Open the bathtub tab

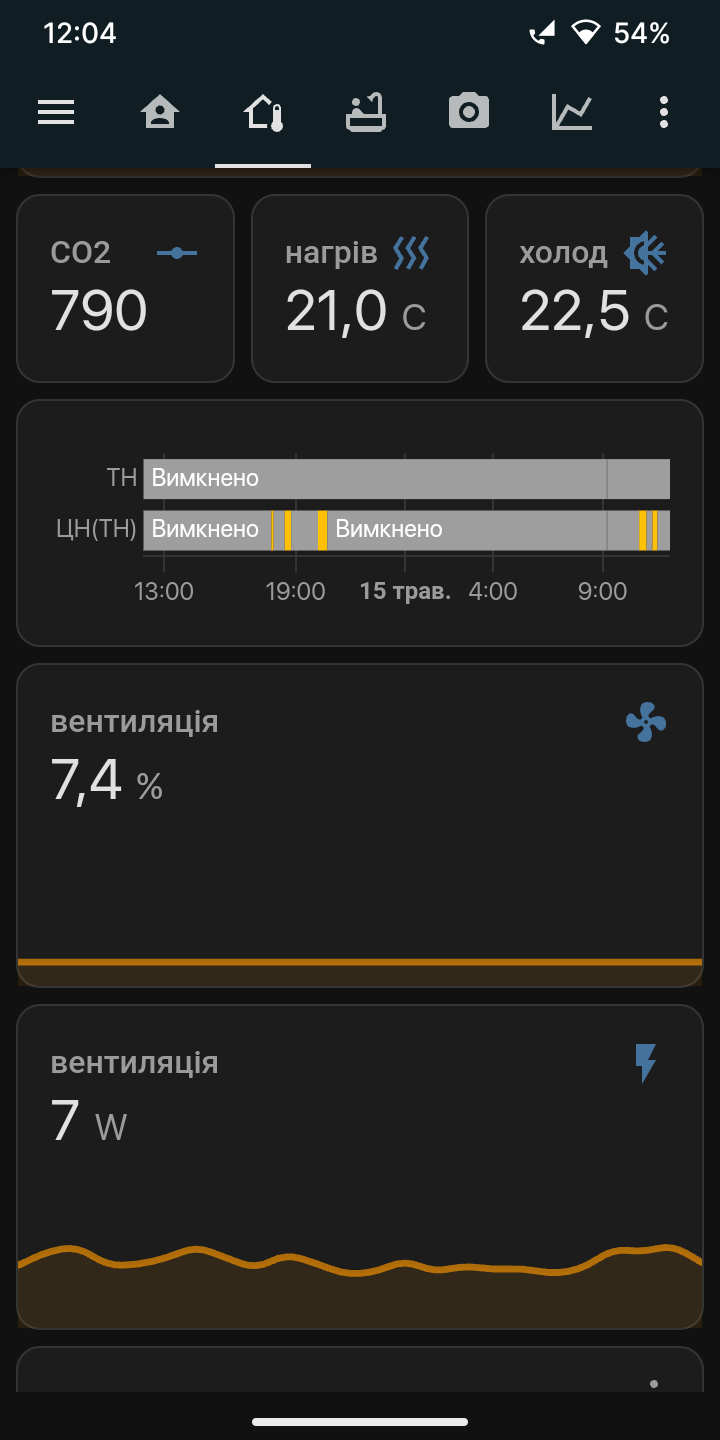point(366,112)
